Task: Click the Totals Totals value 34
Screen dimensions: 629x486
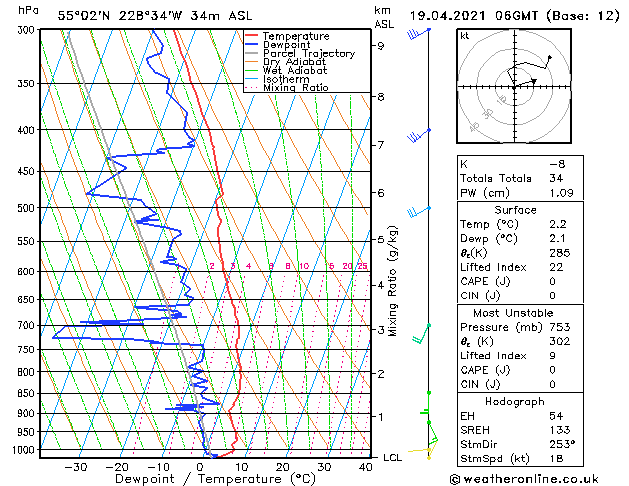Action: [556, 178]
